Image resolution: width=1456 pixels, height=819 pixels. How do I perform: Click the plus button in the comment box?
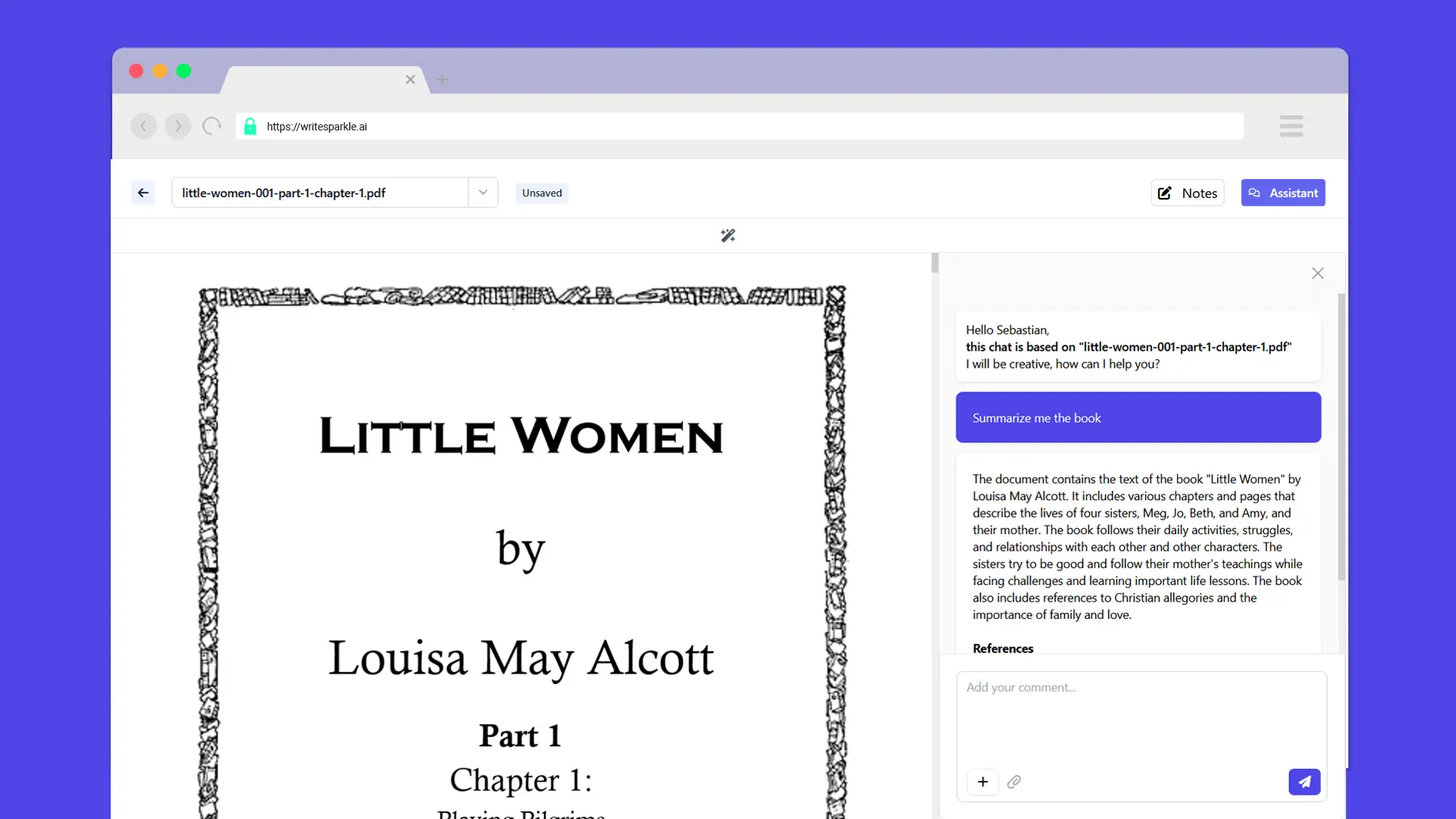tap(983, 782)
